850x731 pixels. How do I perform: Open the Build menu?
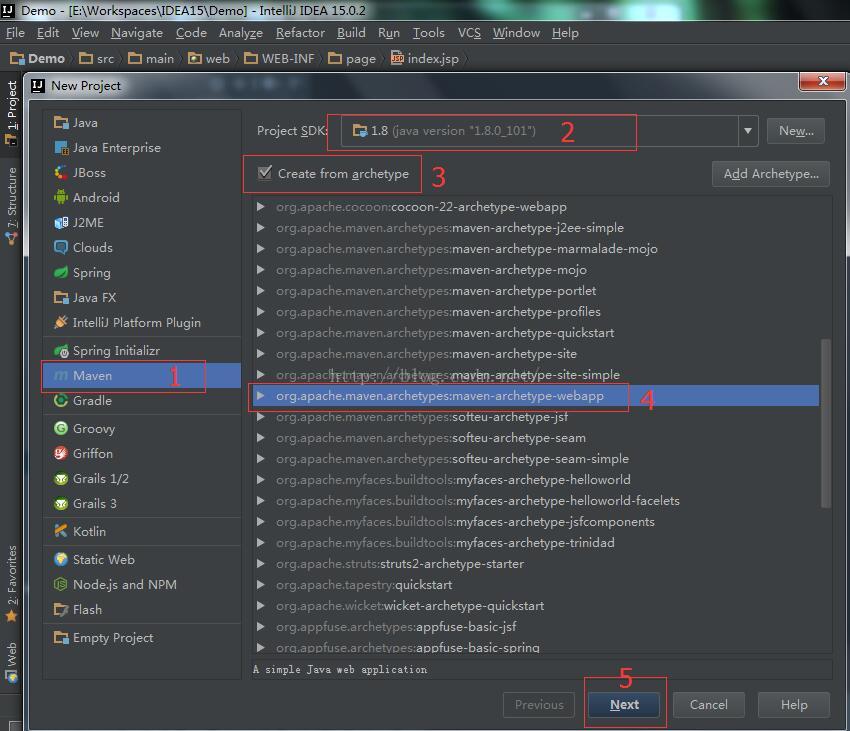[x=351, y=33]
